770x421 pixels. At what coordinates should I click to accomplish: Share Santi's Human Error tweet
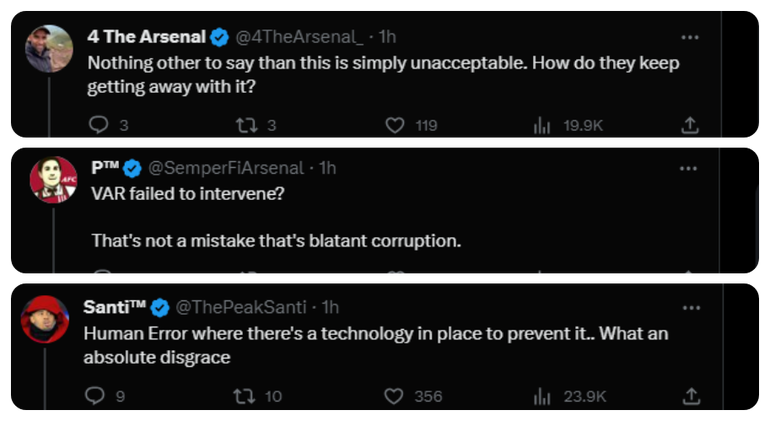click(690, 396)
